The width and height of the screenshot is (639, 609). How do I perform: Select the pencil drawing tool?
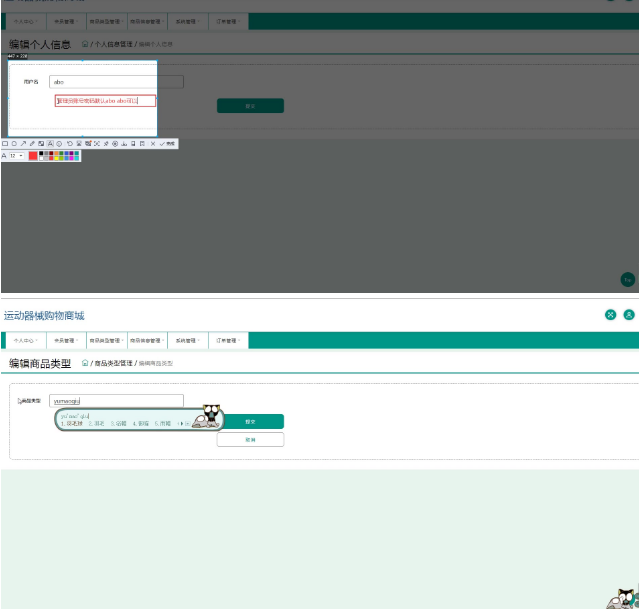tap(32, 143)
